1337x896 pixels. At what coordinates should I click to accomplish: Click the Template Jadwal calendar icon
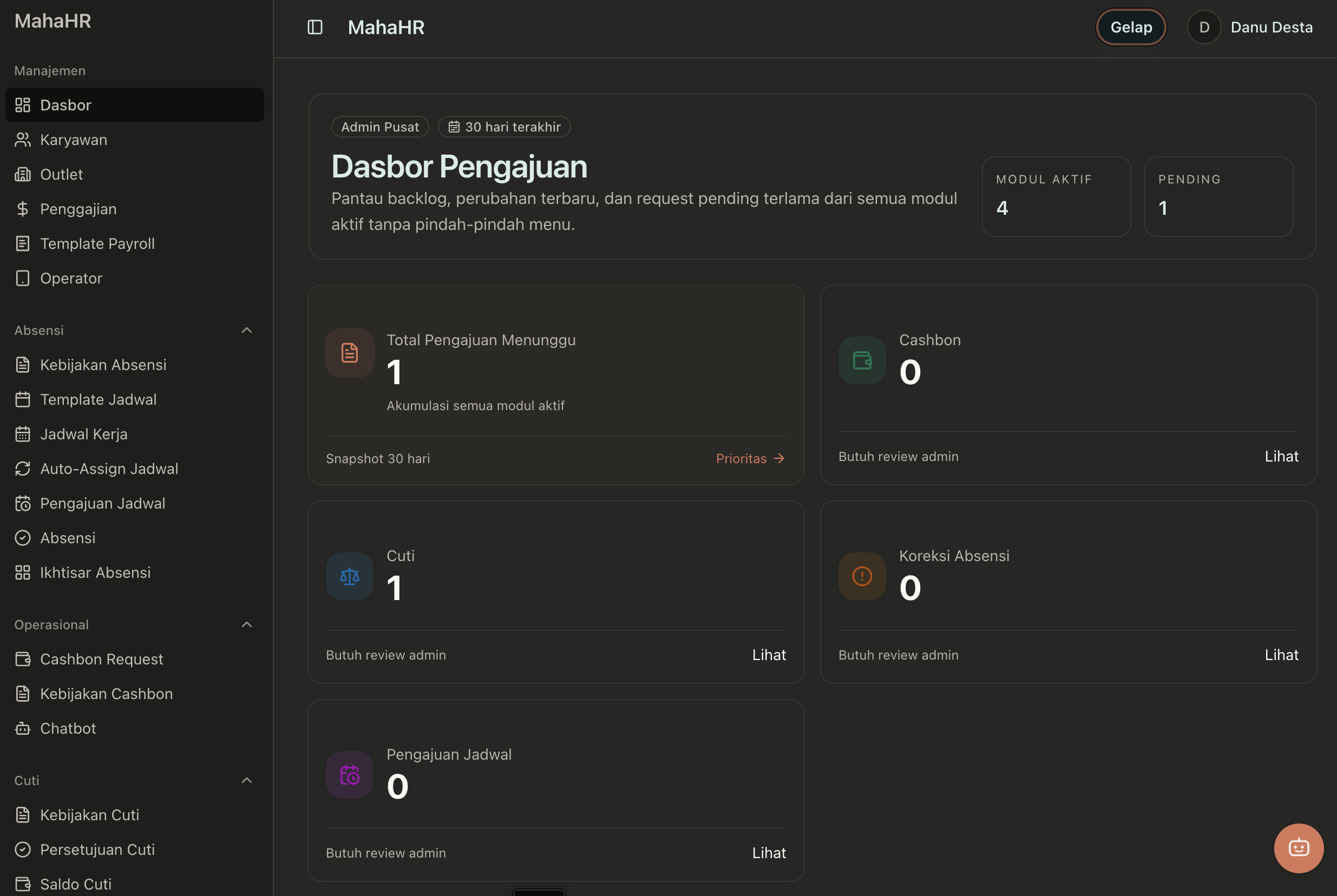(x=22, y=399)
